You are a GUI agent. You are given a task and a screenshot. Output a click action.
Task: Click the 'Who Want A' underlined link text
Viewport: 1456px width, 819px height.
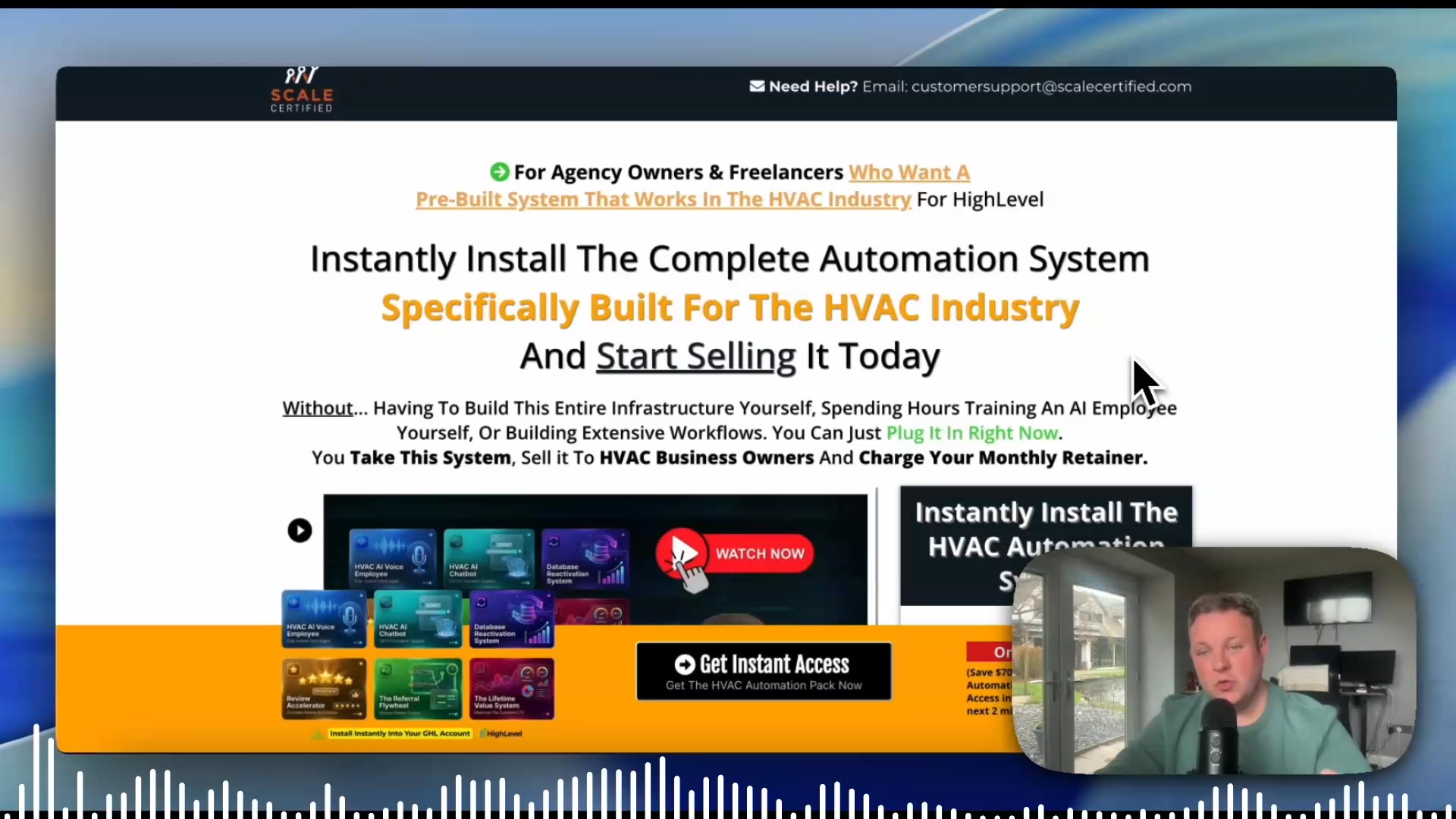(x=908, y=173)
